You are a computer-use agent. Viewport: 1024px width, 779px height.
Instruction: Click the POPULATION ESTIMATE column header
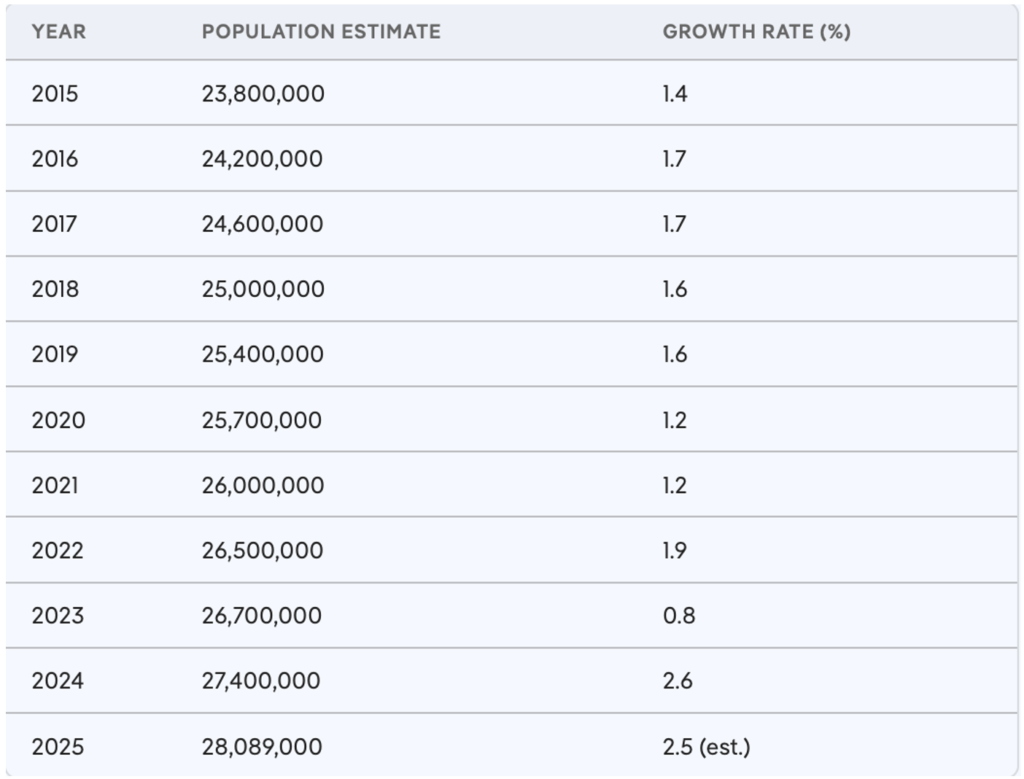pos(321,31)
